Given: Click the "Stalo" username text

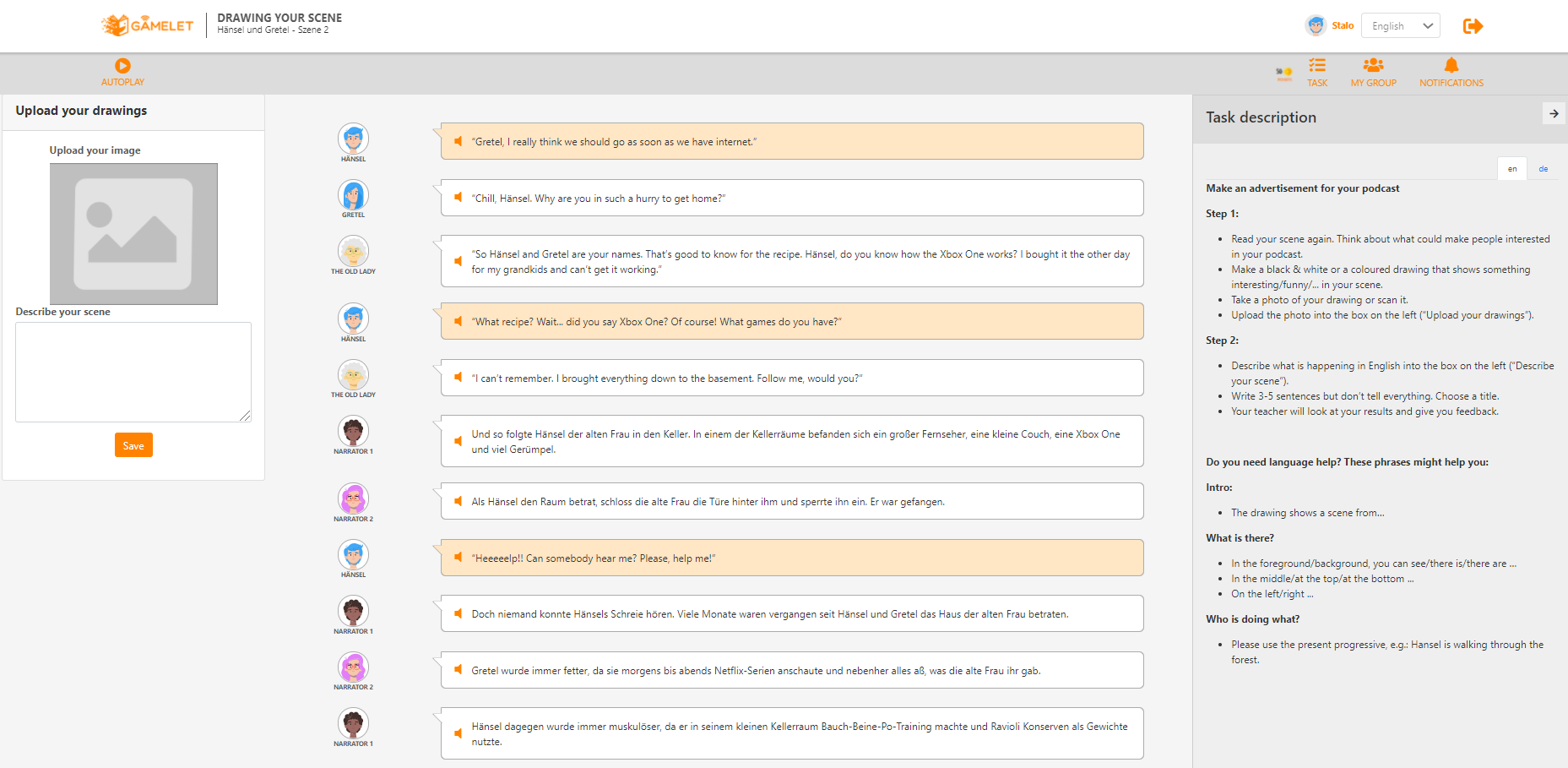Looking at the screenshot, I should pos(1343,25).
